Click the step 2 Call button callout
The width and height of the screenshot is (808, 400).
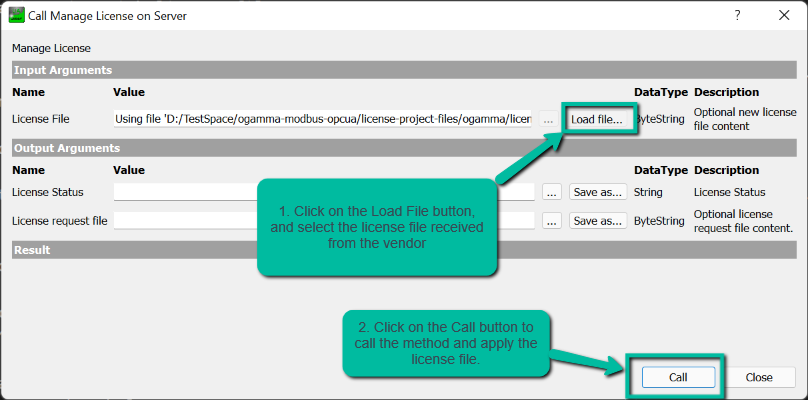click(446, 344)
